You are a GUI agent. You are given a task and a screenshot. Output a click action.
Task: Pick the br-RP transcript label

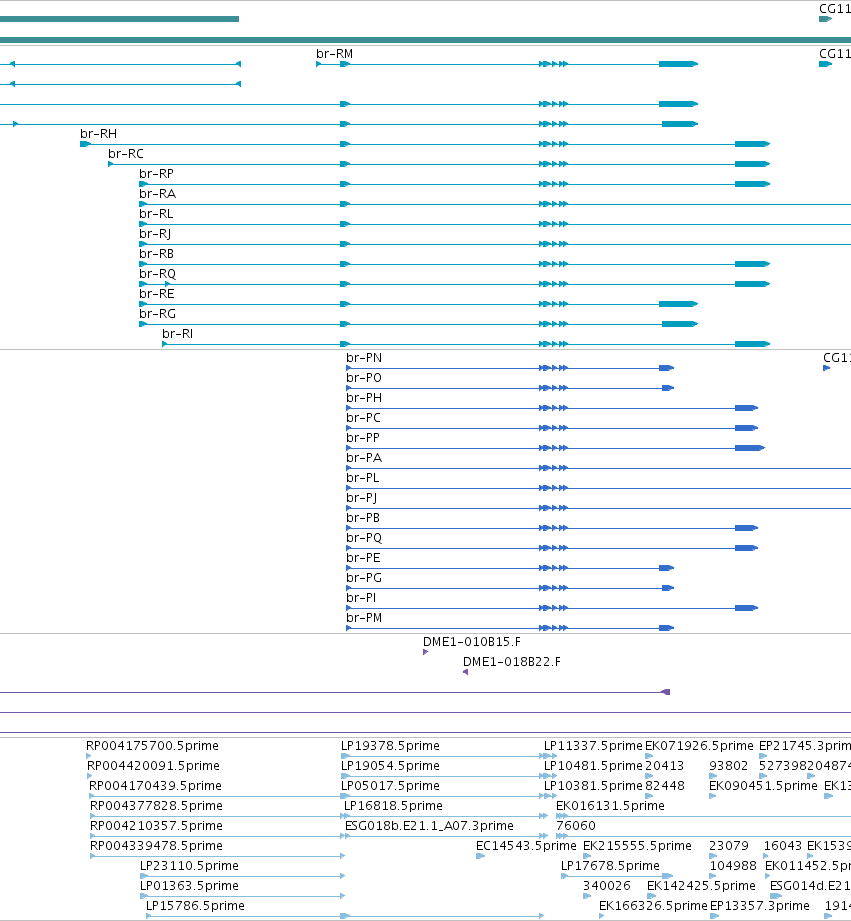click(156, 174)
